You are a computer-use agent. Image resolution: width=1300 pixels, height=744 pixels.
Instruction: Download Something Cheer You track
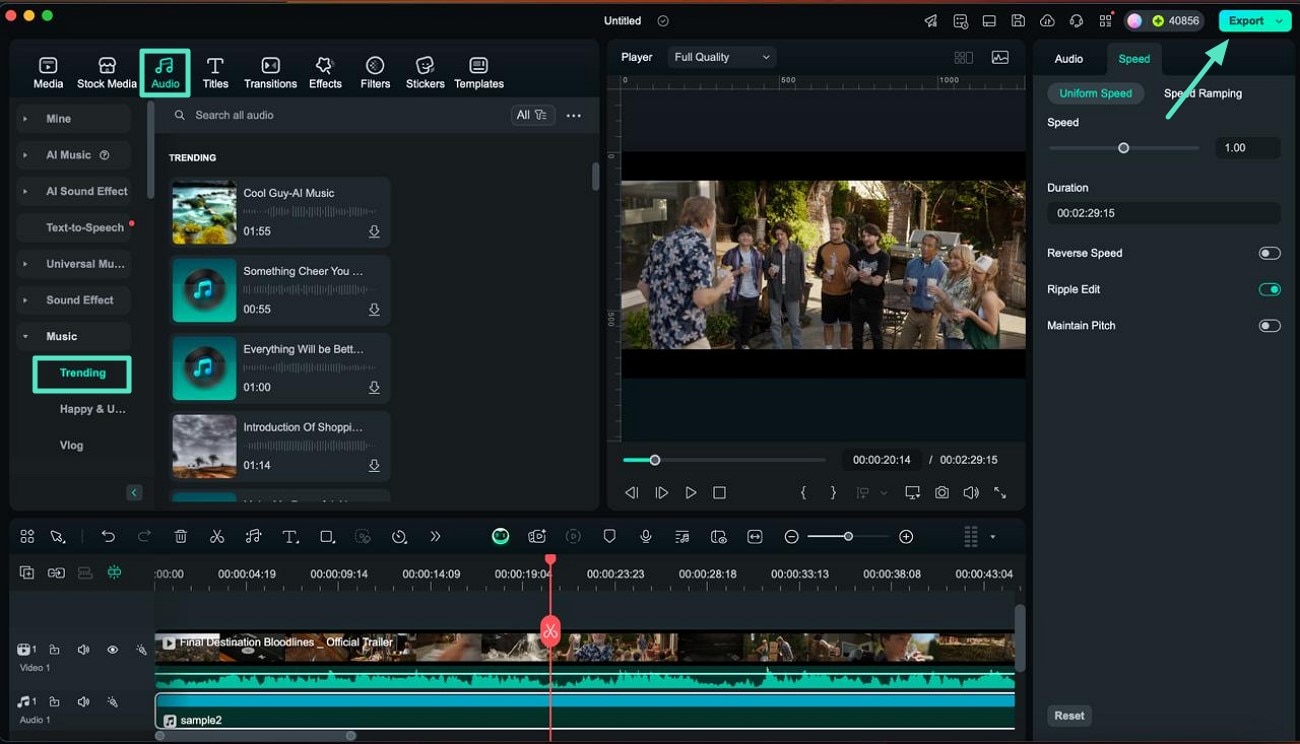click(x=374, y=310)
